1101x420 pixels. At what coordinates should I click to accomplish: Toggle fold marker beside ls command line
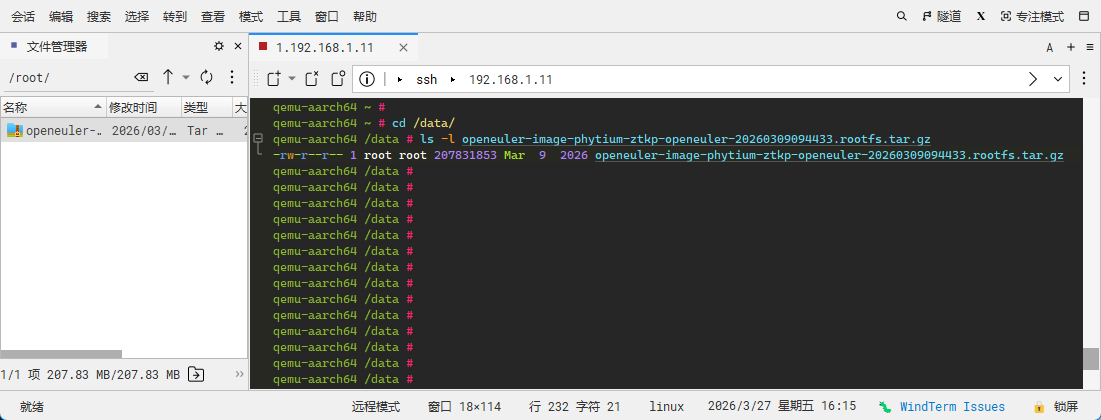coord(258,139)
